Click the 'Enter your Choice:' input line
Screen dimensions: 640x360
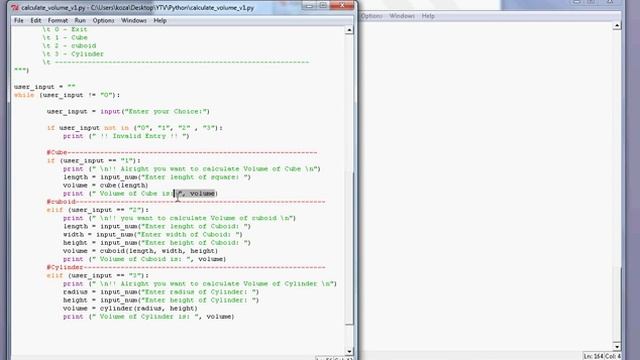point(128,111)
